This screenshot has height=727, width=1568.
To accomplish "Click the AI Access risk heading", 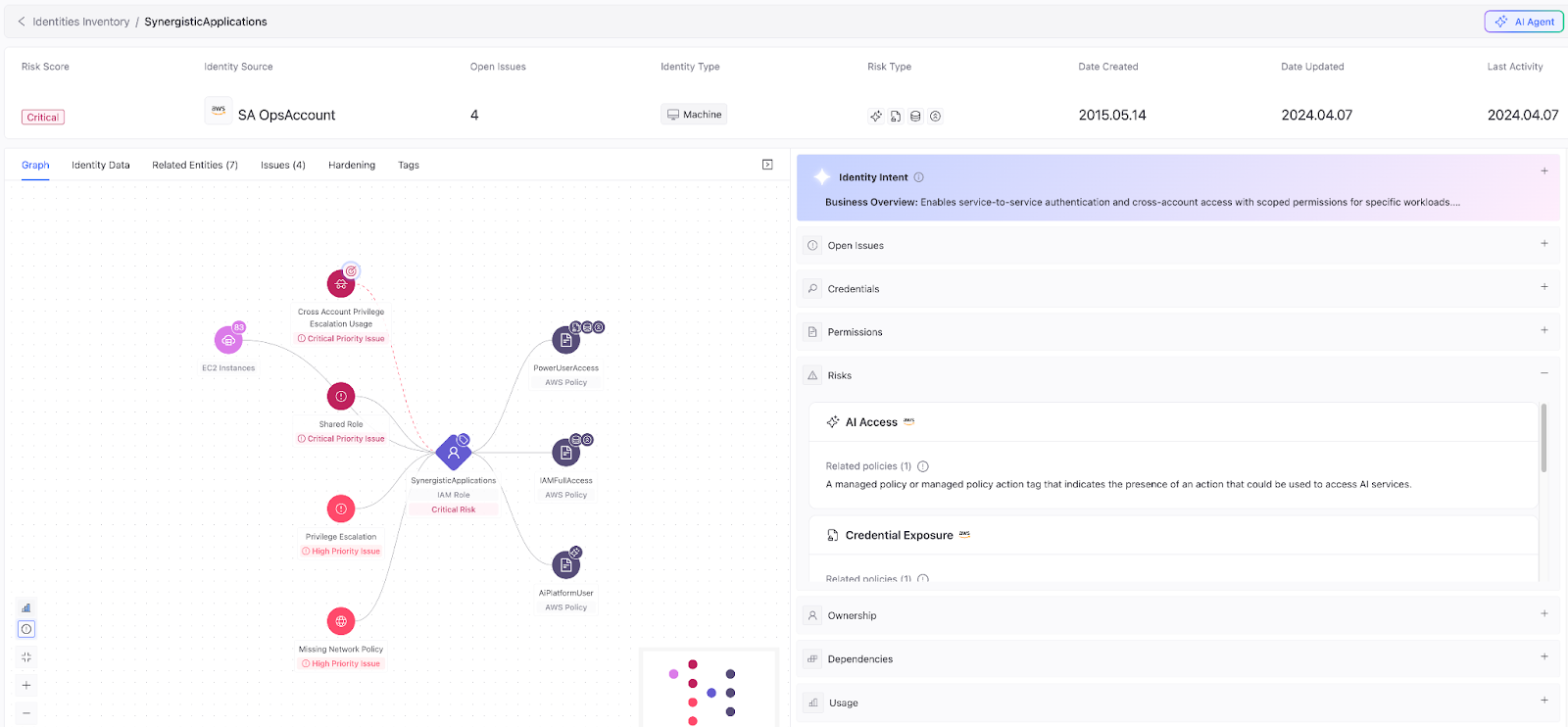I will [871, 422].
